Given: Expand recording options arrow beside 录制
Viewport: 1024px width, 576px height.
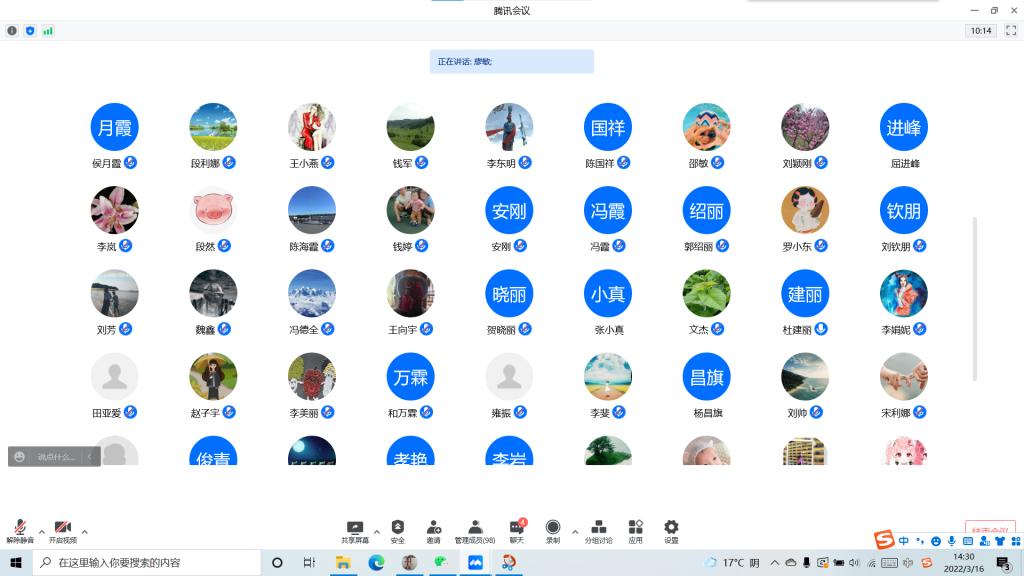Looking at the screenshot, I should tap(574, 532).
